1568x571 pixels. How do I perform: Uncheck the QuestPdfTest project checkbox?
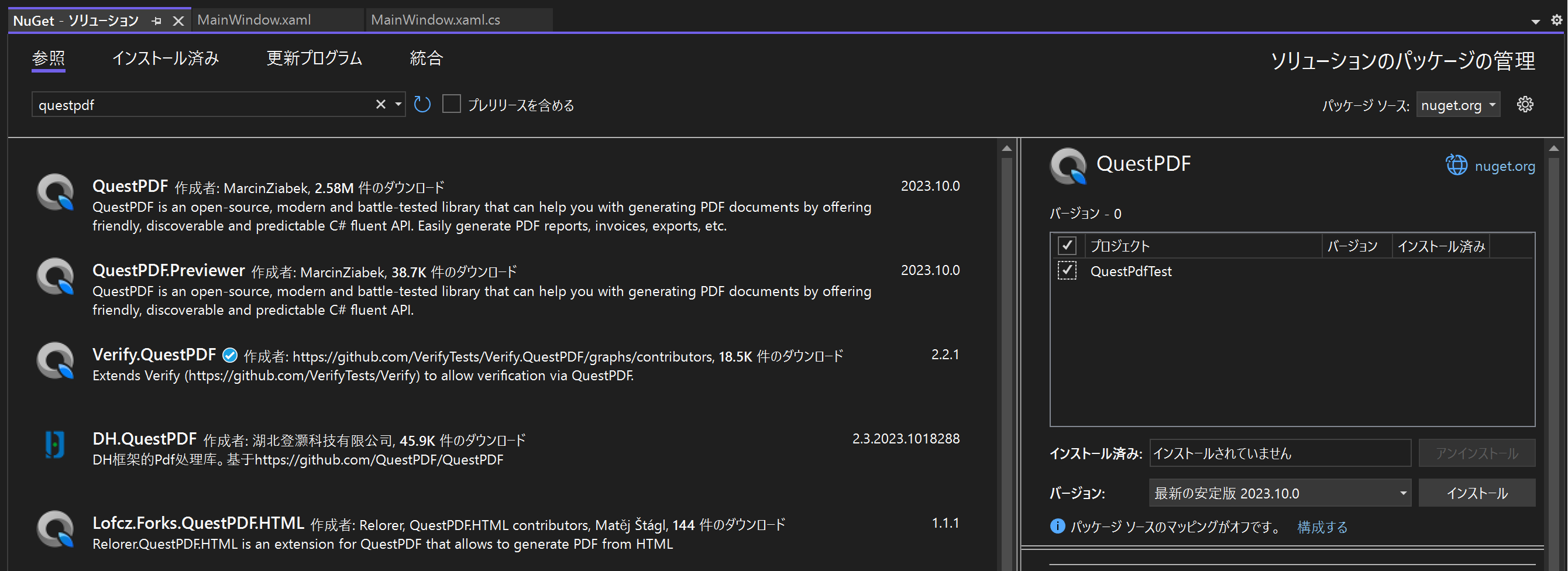coord(1067,270)
